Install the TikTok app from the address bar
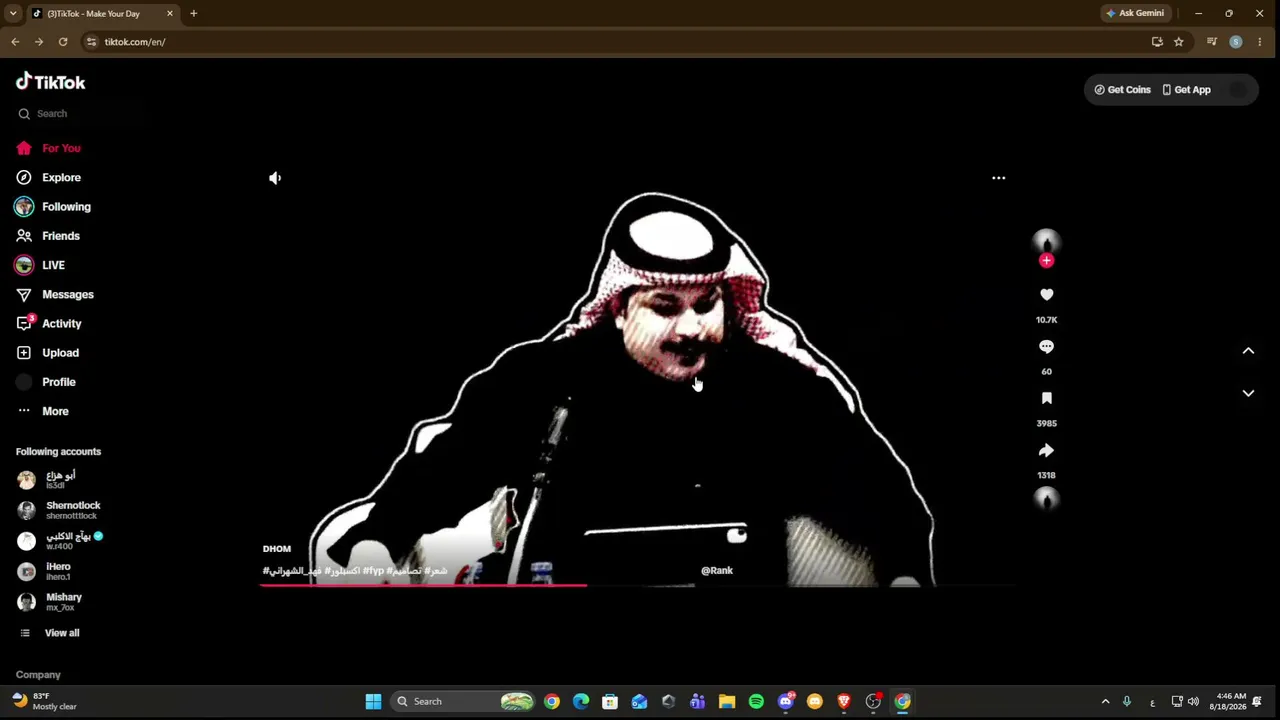This screenshot has height=720, width=1280. pyautogui.click(x=1157, y=42)
